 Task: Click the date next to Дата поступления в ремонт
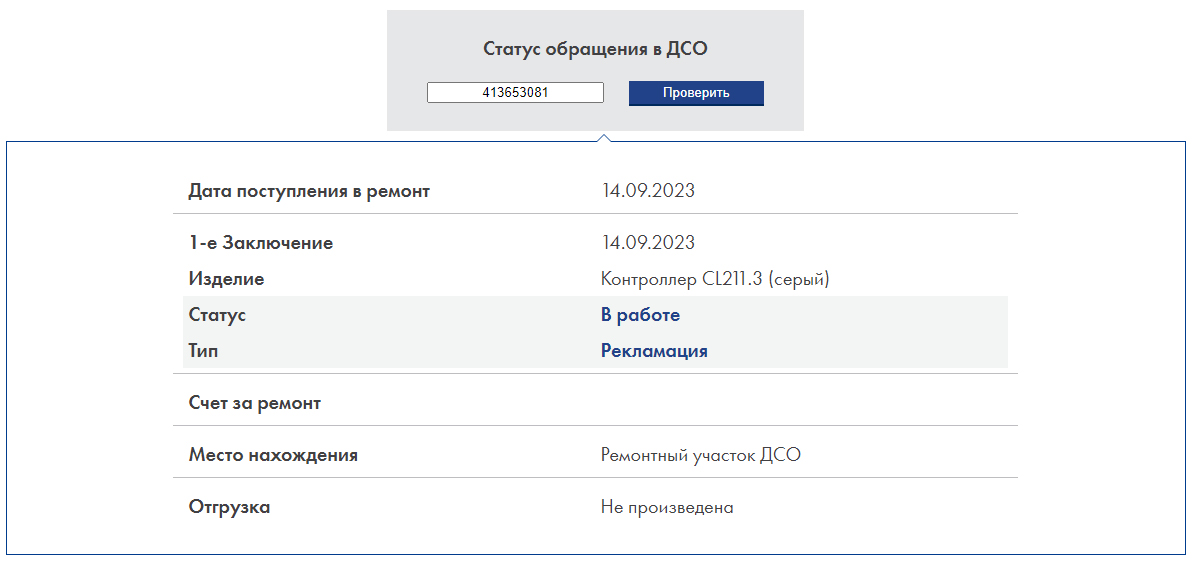coord(648,191)
